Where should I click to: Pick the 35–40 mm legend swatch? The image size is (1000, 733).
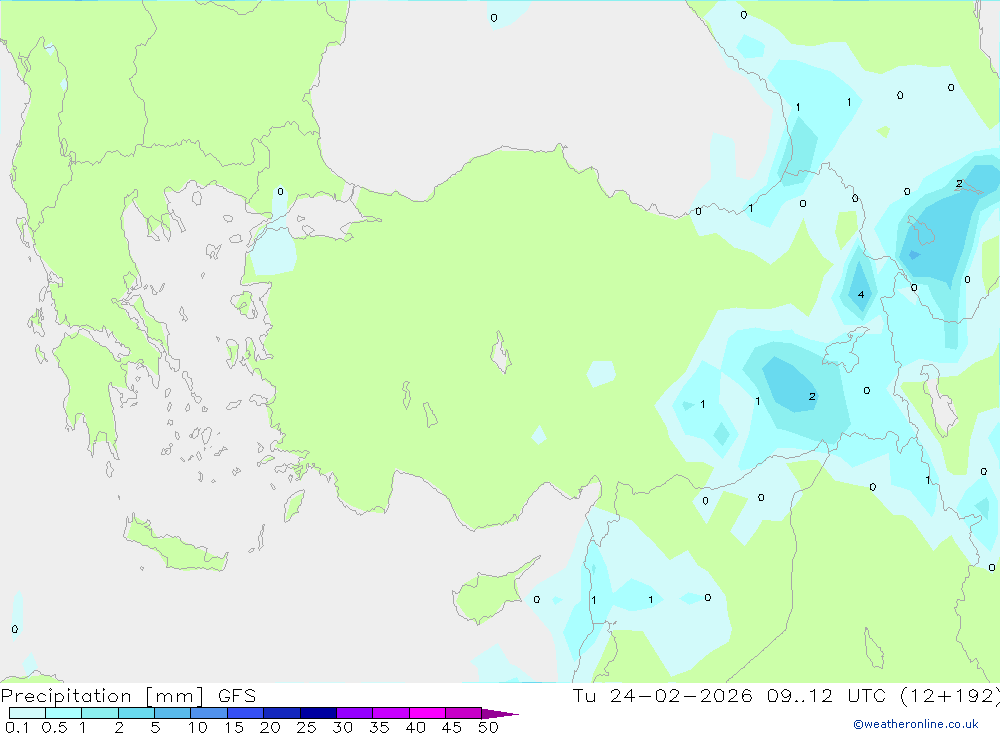point(391,713)
